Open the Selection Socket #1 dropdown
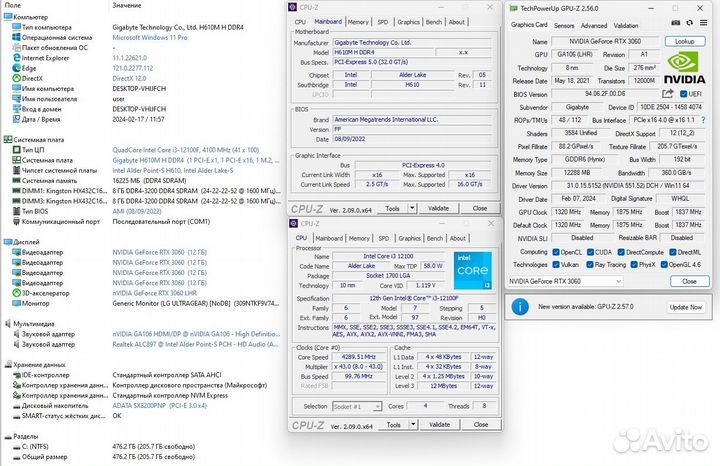This screenshot has height=466, width=720. tap(357, 407)
